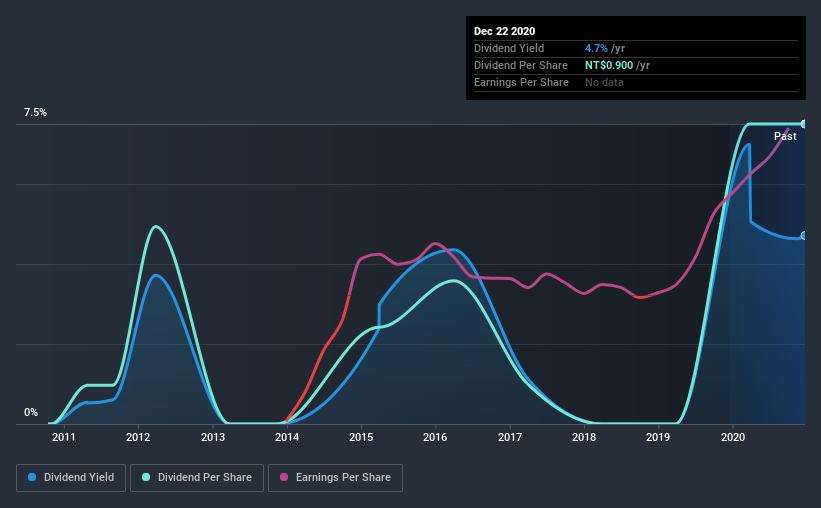The height and width of the screenshot is (508, 821).
Task: Click the 2016 x-axis label
Action: pos(435,437)
